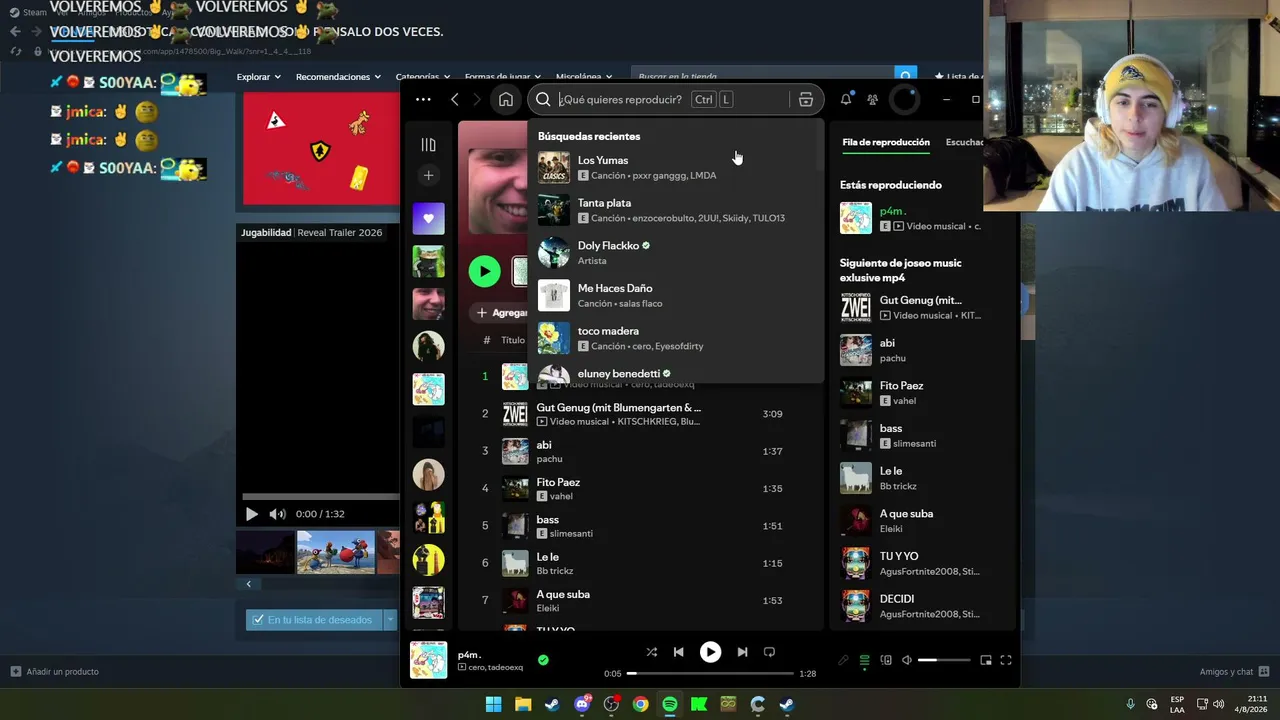The width and height of the screenshot is (1280, 720).
Task: Toggle repeat in Spotify player
Action: tap(769, 652)
